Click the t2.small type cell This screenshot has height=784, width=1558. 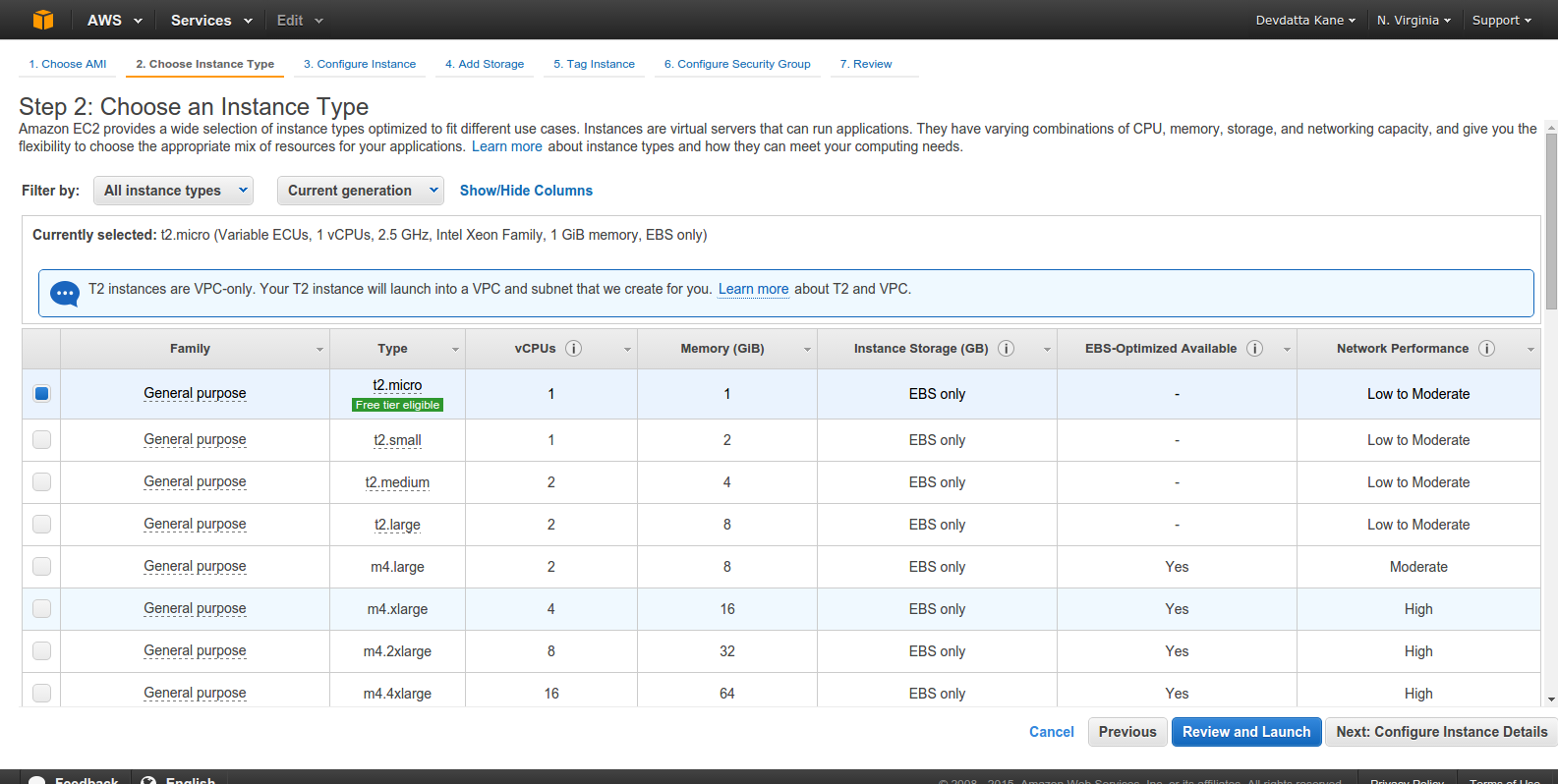[397, 440]
